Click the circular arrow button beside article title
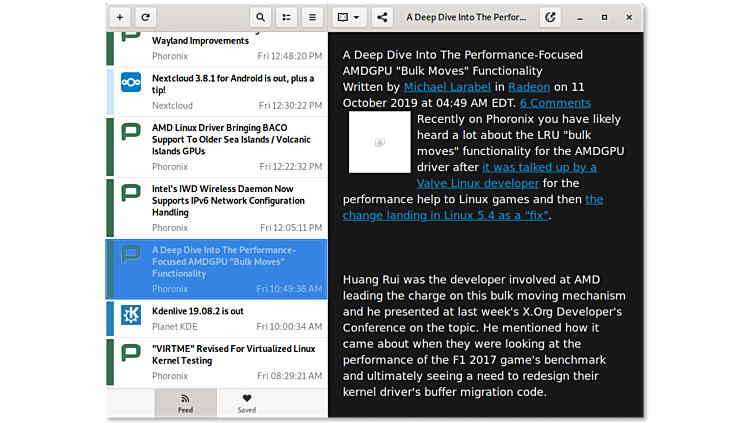The height and width of the screenshot is (423, 752). click(x=550, y=17)
